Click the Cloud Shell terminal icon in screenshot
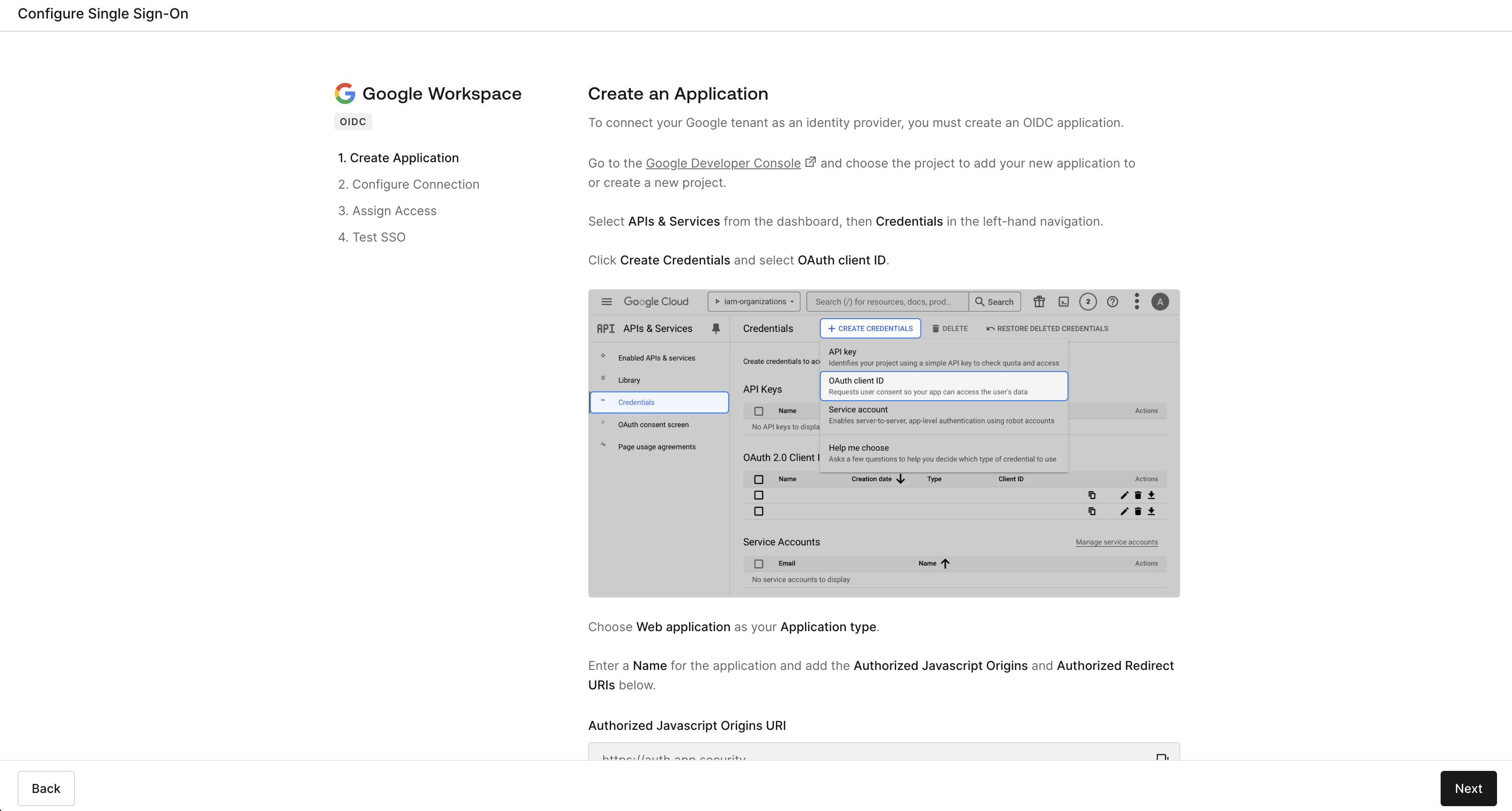1512x811 pixels. point(1064,302)
